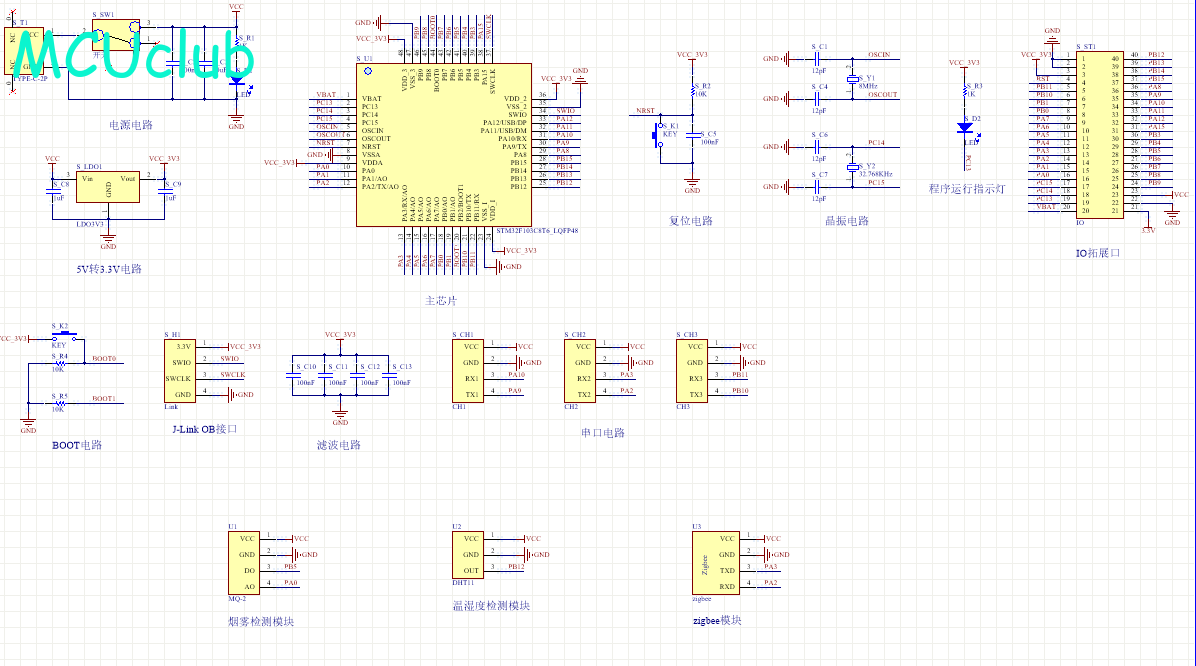
Task: Click the S_LDO1 voltage regulator component
Action: pyautogui.click(x=108, y=187)
